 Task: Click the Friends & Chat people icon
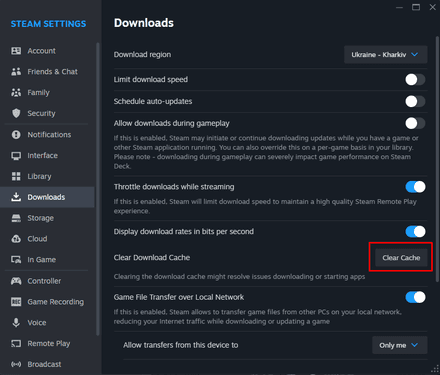coord(16,71)
